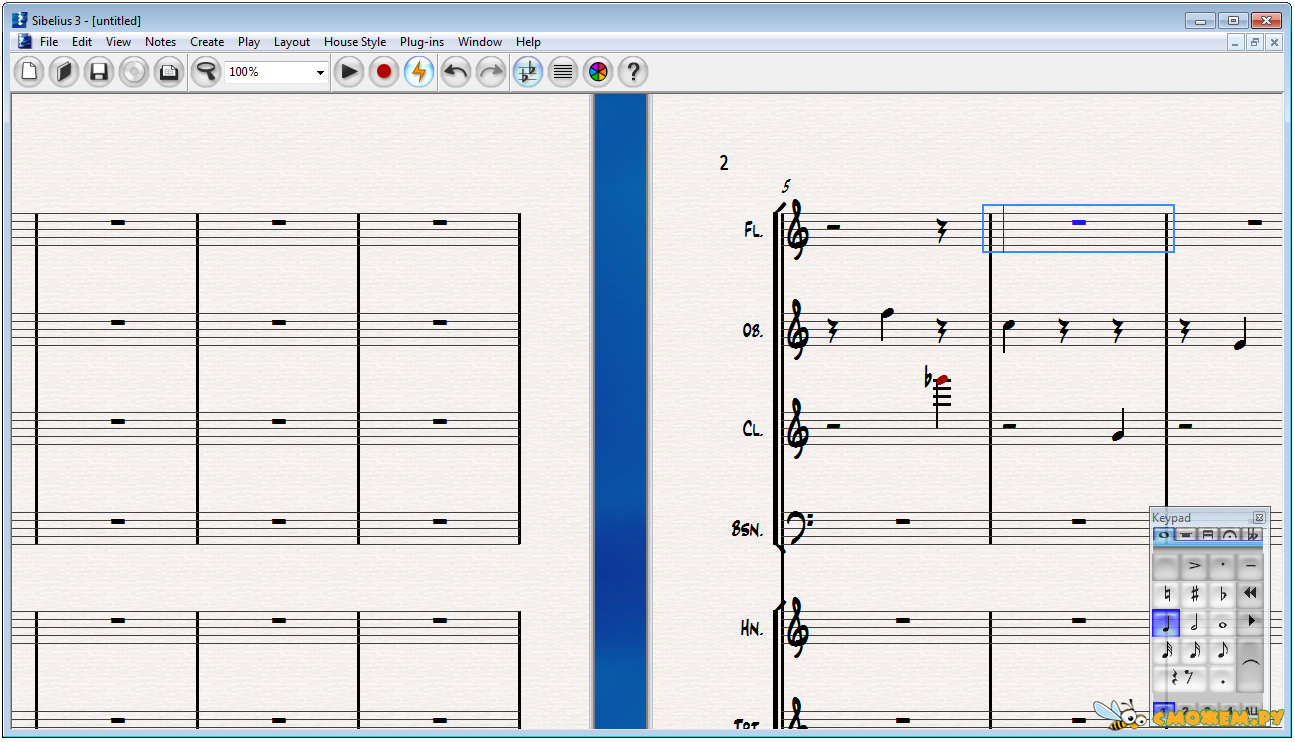1295x742 pixels.
Task: Toggle the accent articulation on the Keypad
Action: 1194,565
